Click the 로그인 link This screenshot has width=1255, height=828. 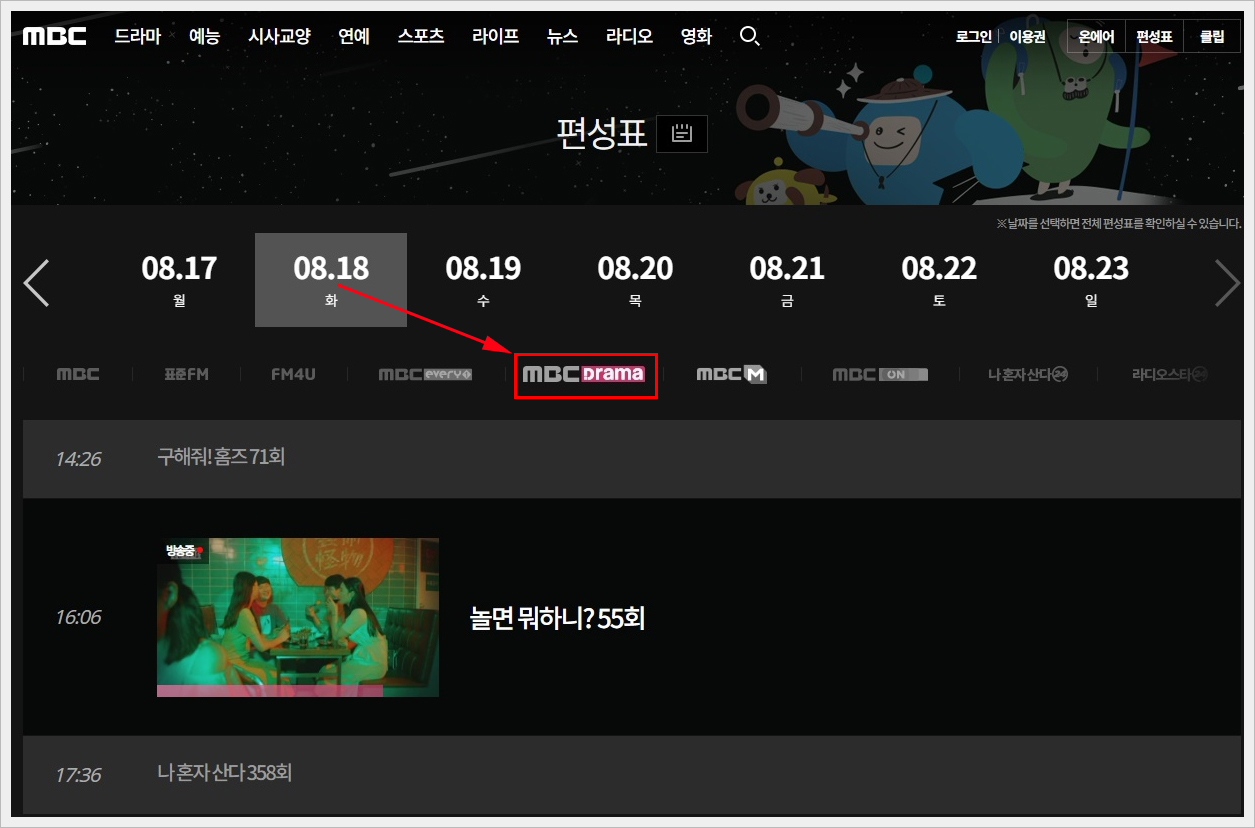pyautogui.click(x=974, y=36)
